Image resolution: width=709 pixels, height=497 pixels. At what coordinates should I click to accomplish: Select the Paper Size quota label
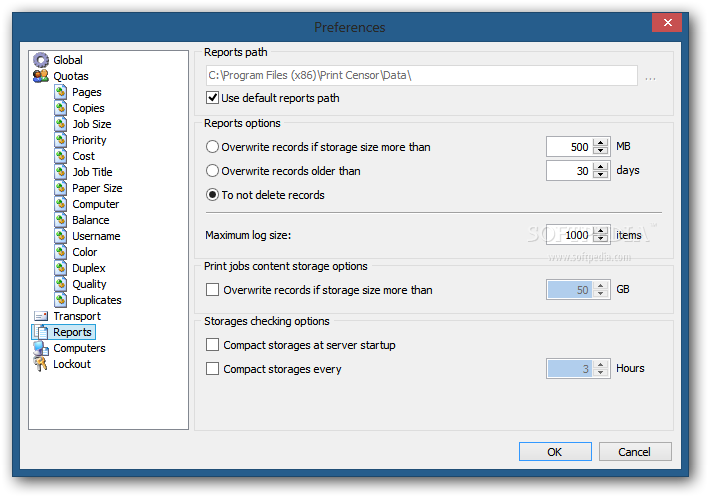click(97, 188)
